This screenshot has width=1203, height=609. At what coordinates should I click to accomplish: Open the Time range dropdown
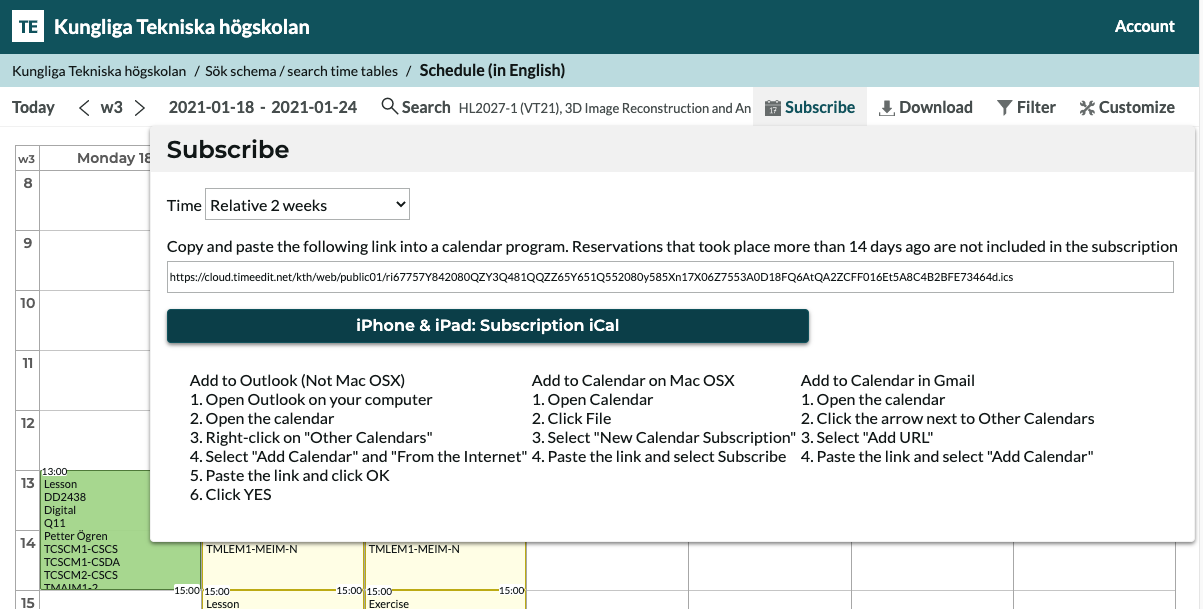[x=307, y=205]
